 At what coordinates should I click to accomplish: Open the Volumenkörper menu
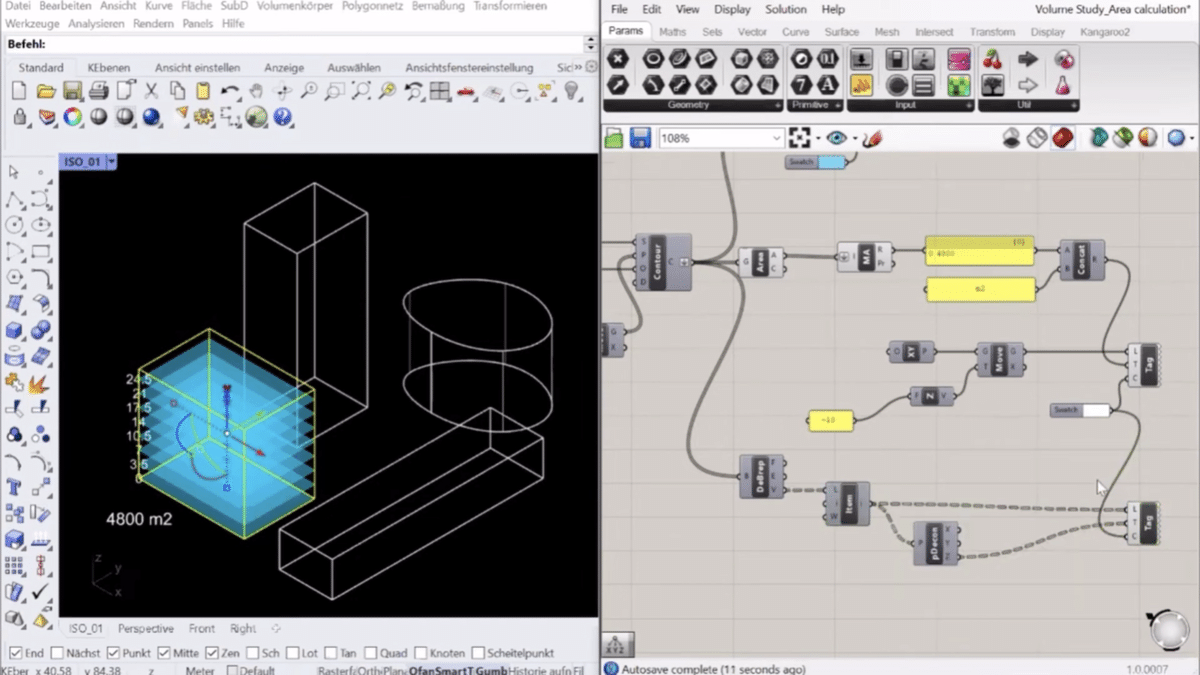(293, 6)
